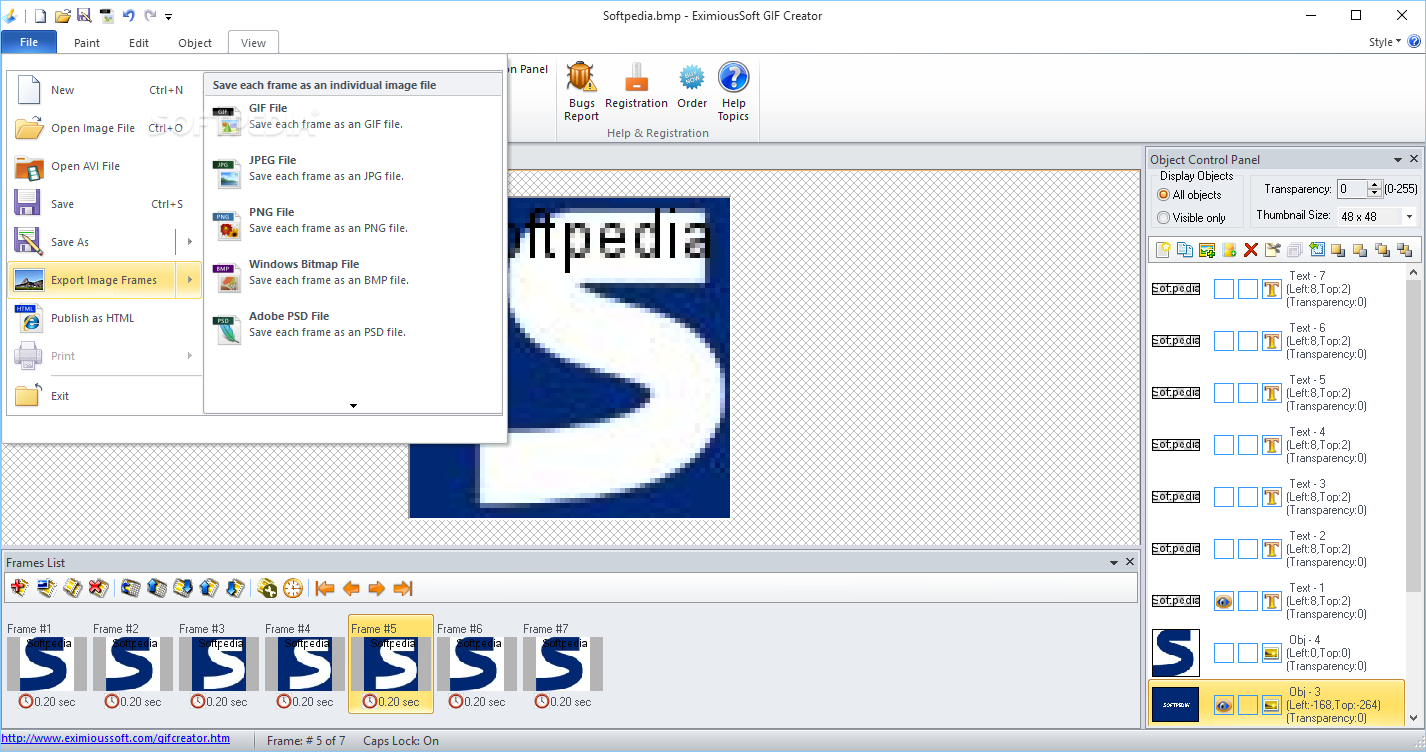Select the Frame #3 thumbnail
The height and width of the screenshot is (752, 1426).
point(219,665)
